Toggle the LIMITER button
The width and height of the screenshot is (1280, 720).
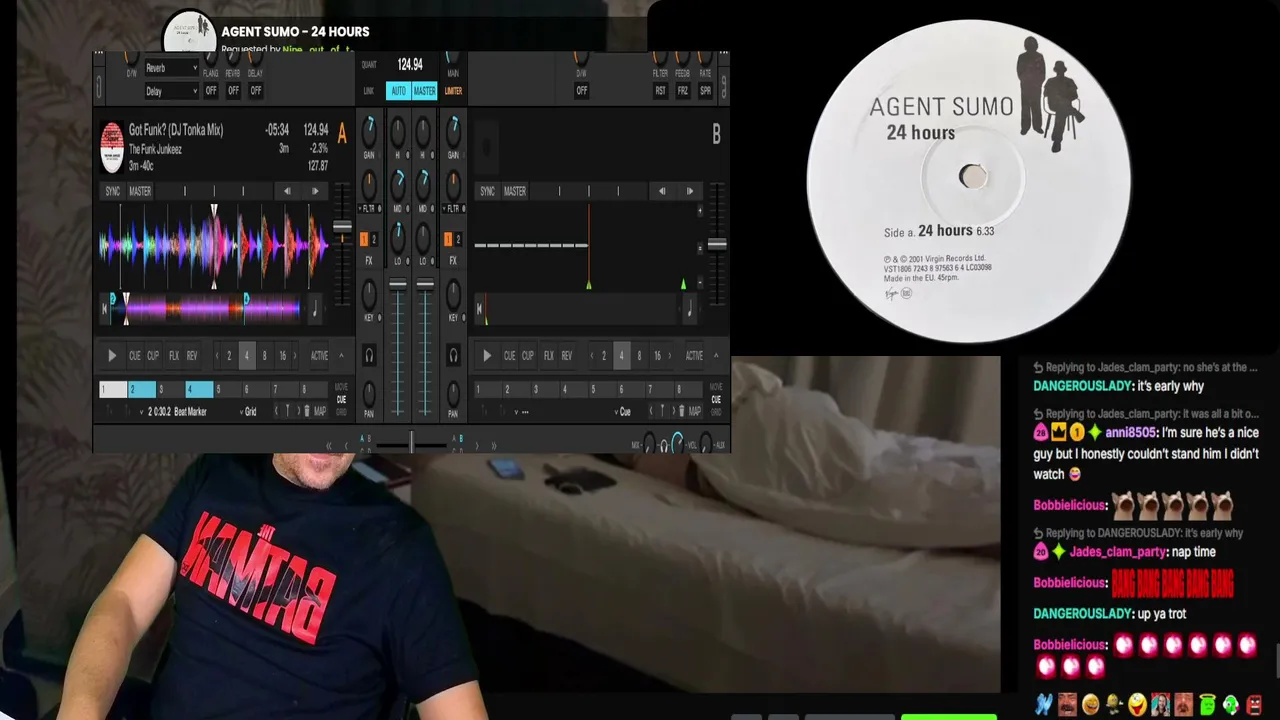[x=453, y=91]
